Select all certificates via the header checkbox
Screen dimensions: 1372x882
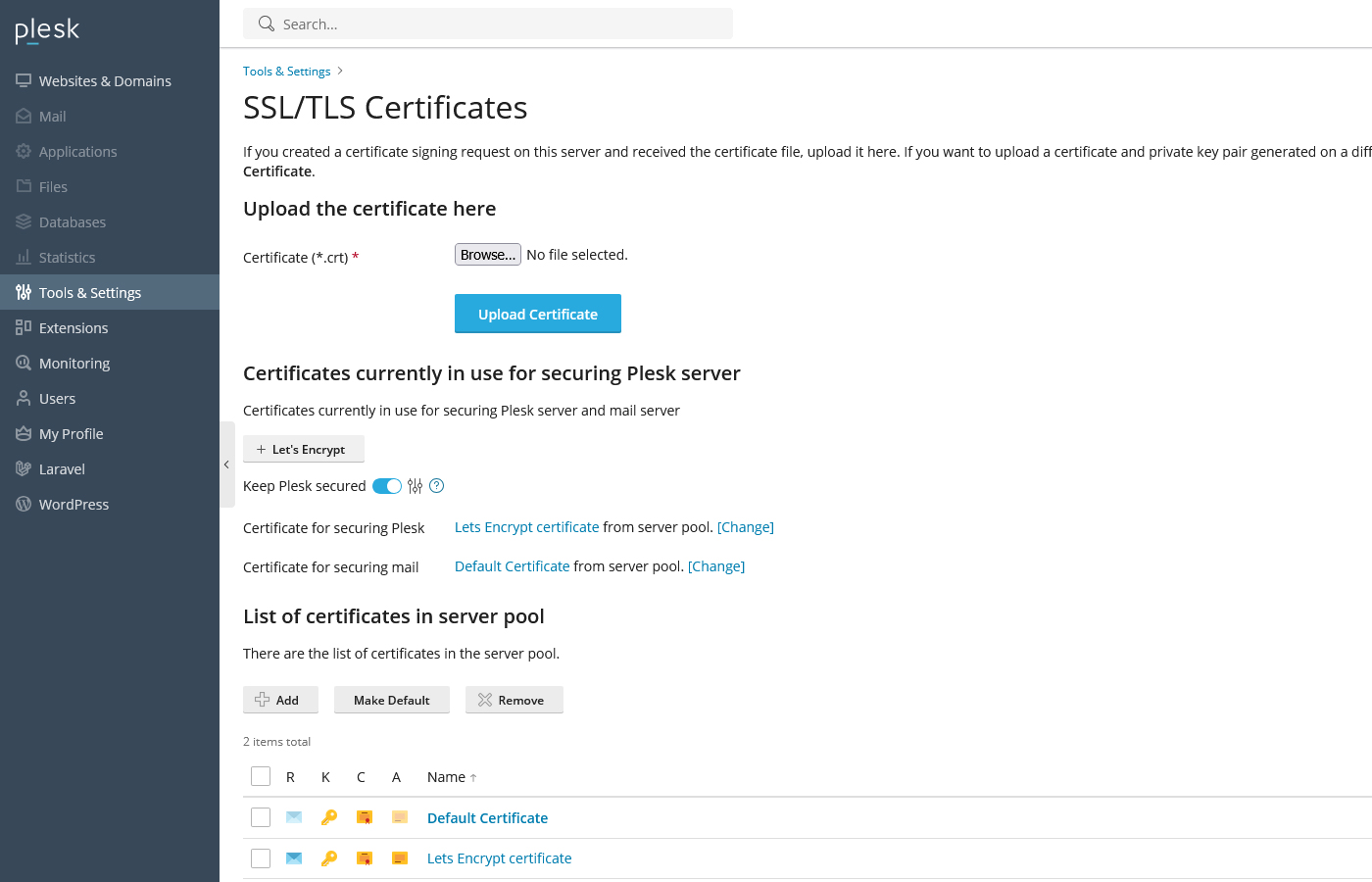point(260,775)
